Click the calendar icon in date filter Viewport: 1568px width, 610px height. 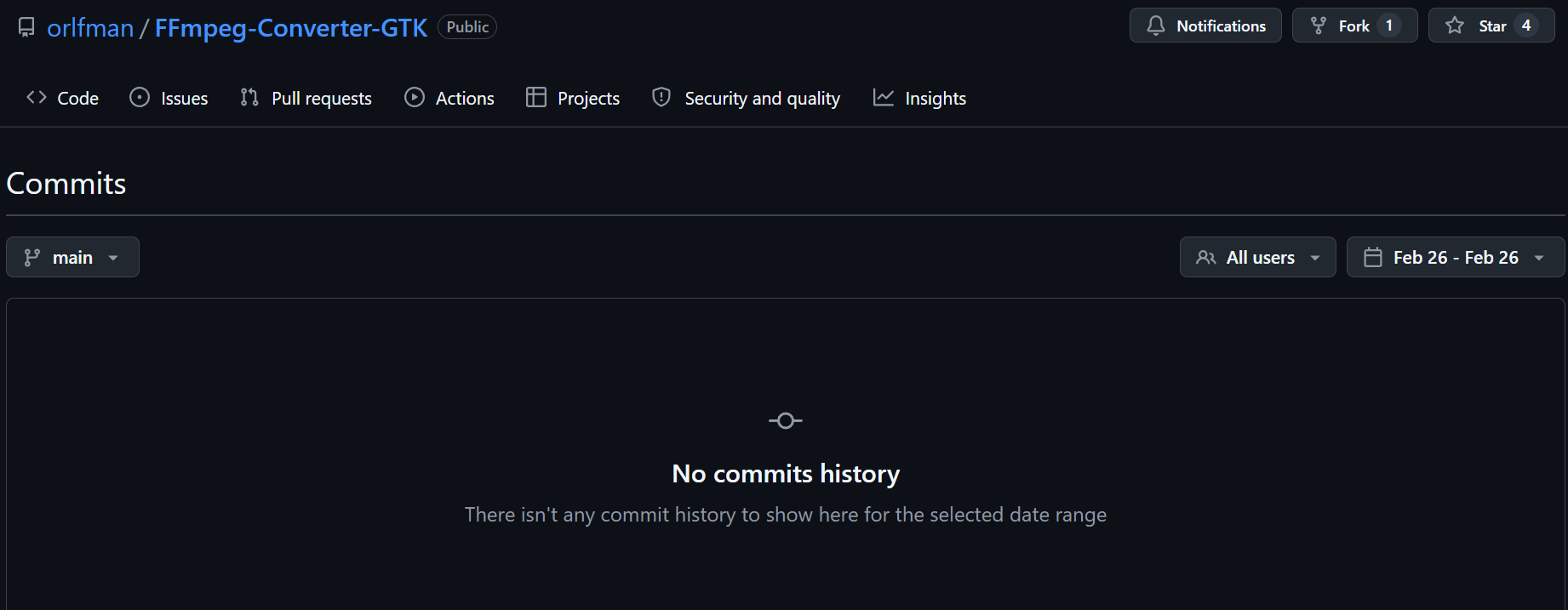click(x=1373, y=257)
